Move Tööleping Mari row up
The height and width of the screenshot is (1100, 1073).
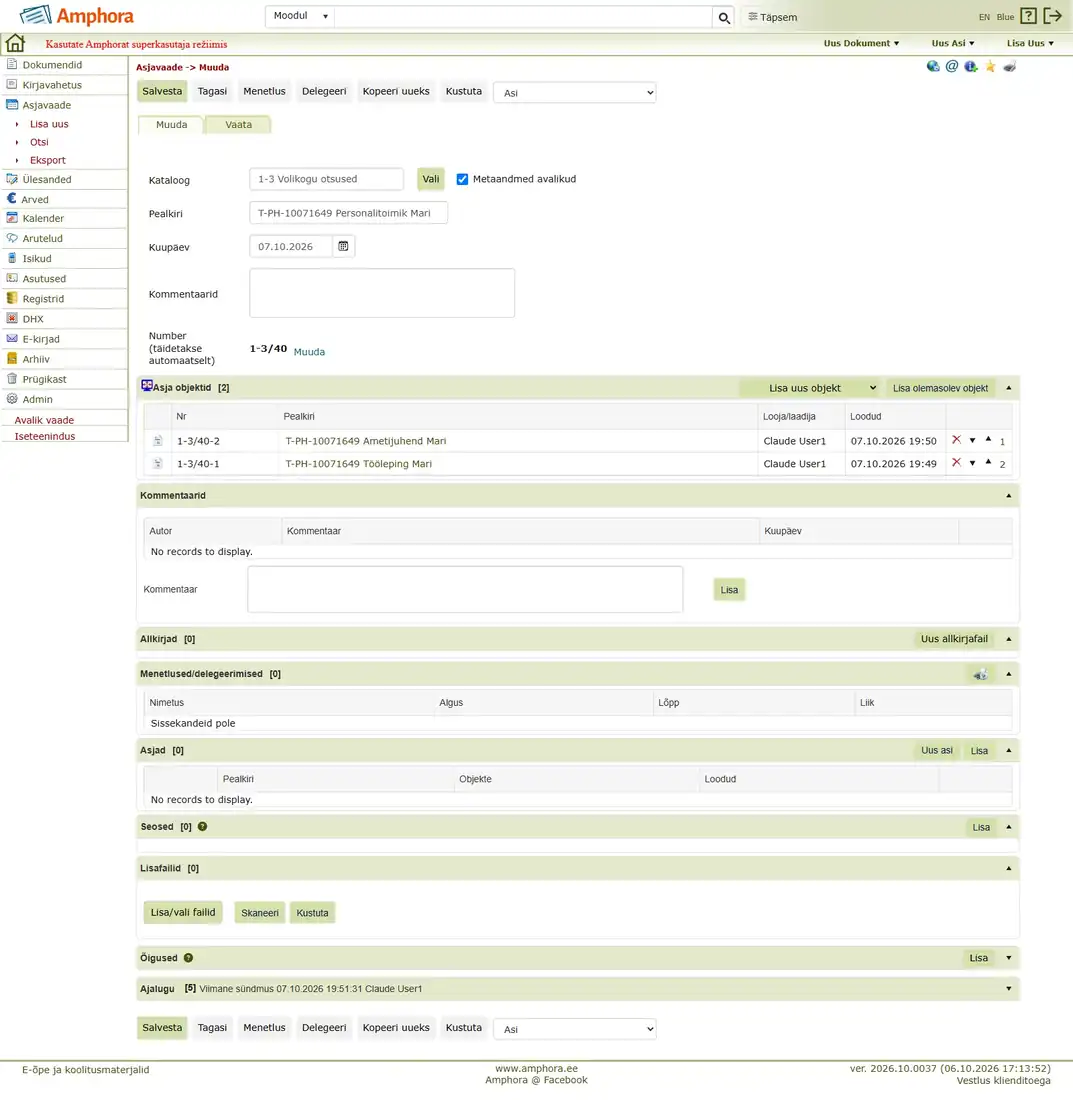coord(988,462)
